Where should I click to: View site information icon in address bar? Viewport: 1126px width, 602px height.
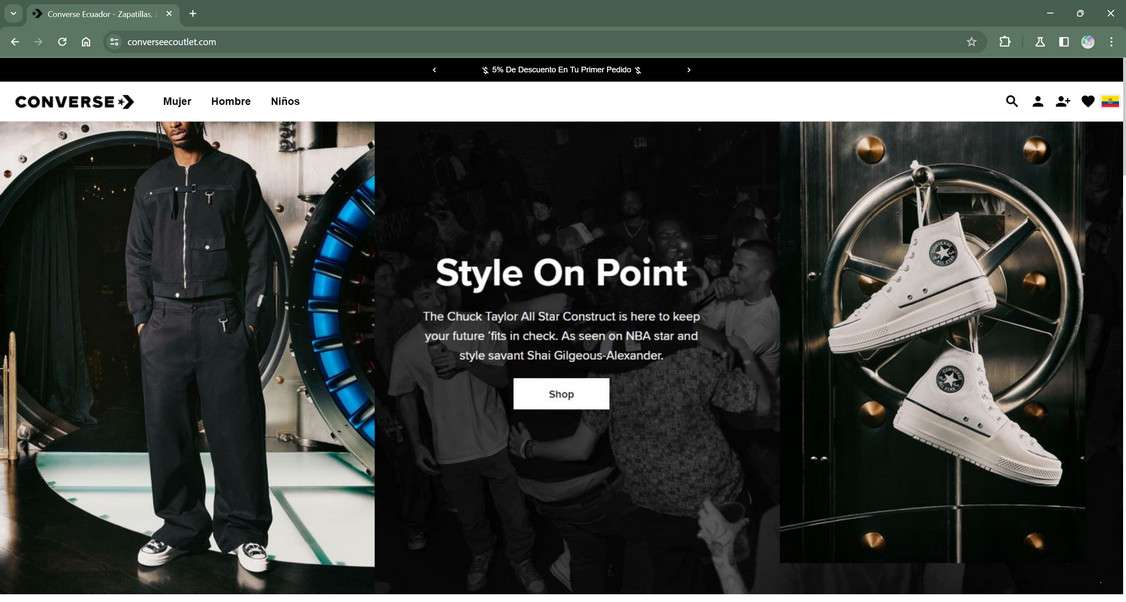click(x=114, y=42)
